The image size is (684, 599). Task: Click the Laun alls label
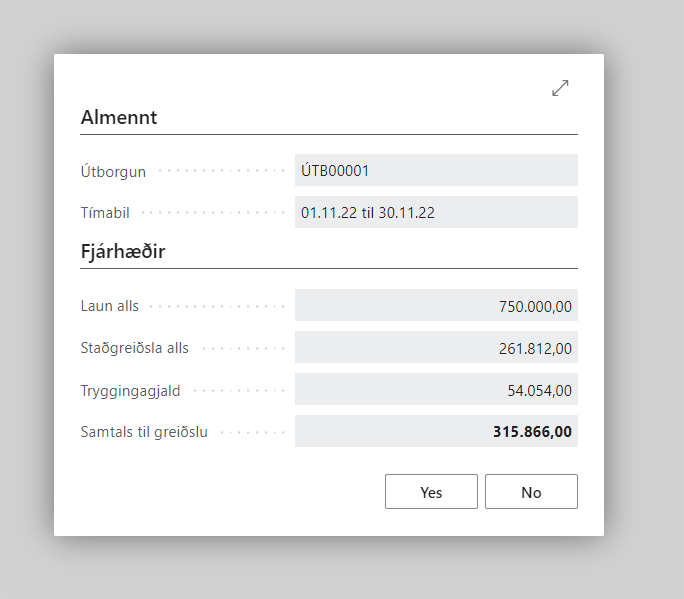click(110, 306)
